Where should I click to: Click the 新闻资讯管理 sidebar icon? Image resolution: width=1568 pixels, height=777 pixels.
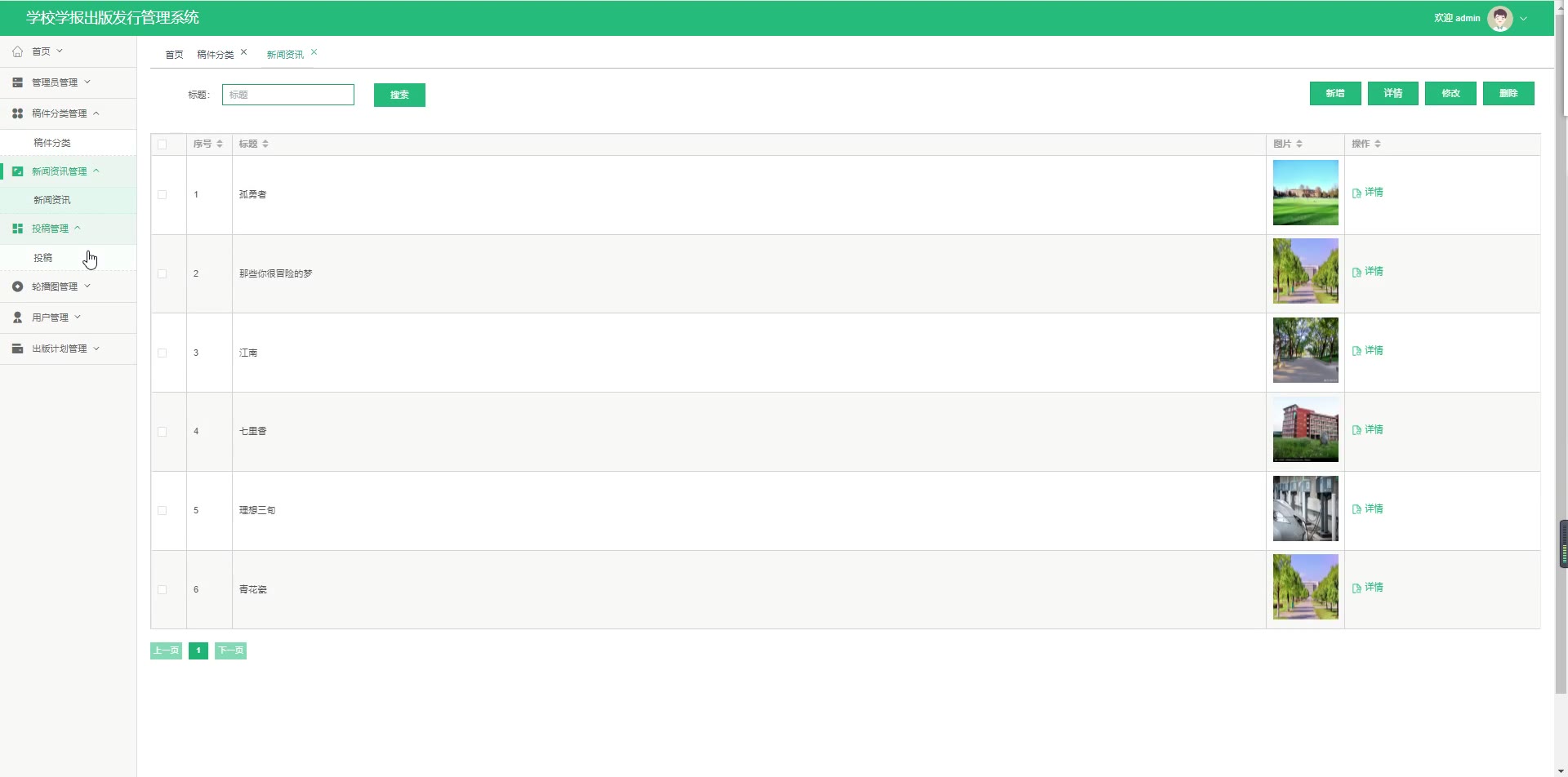coord(17,171)
